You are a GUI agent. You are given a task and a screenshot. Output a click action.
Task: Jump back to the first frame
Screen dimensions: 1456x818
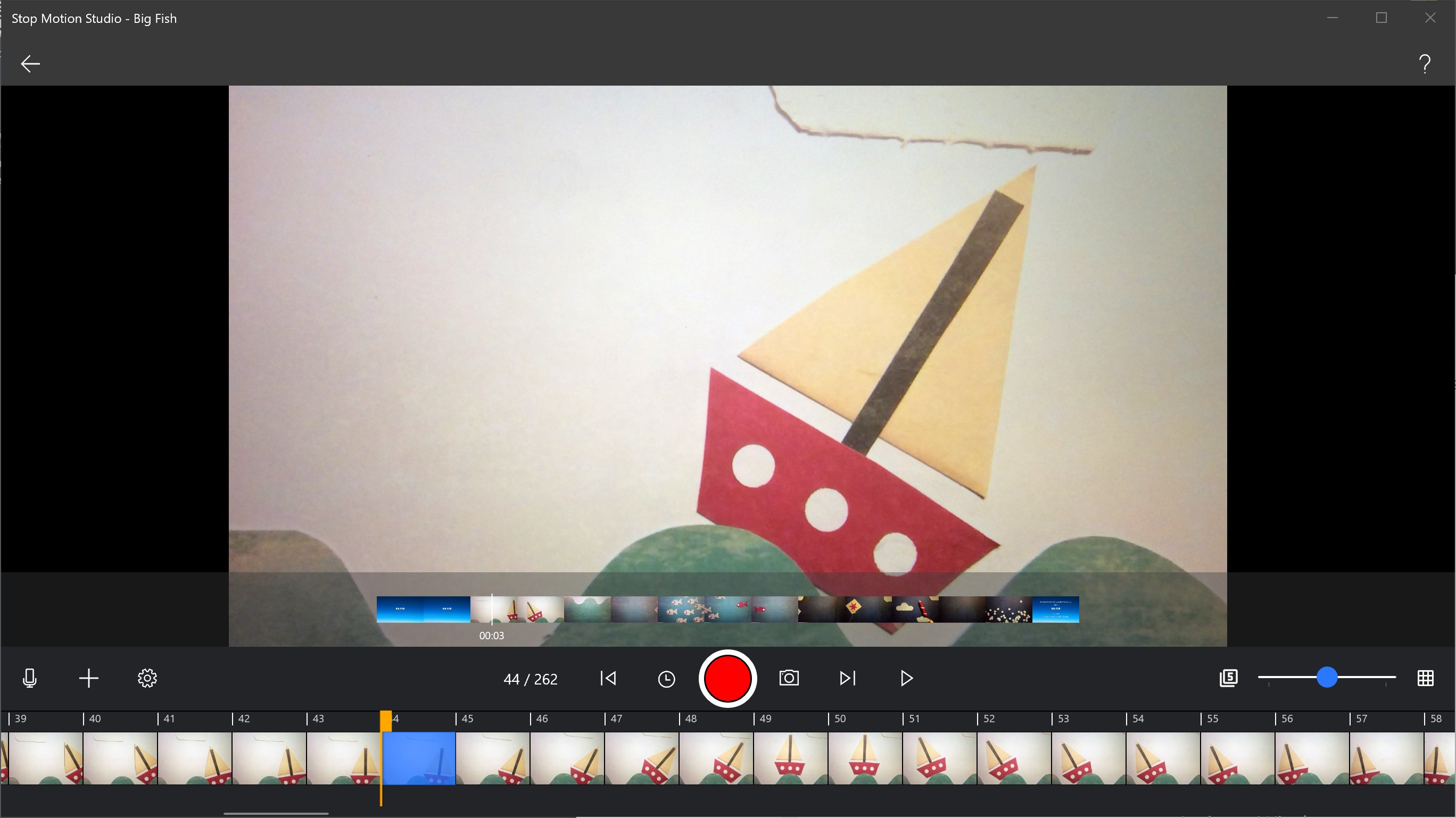(608, 679)
